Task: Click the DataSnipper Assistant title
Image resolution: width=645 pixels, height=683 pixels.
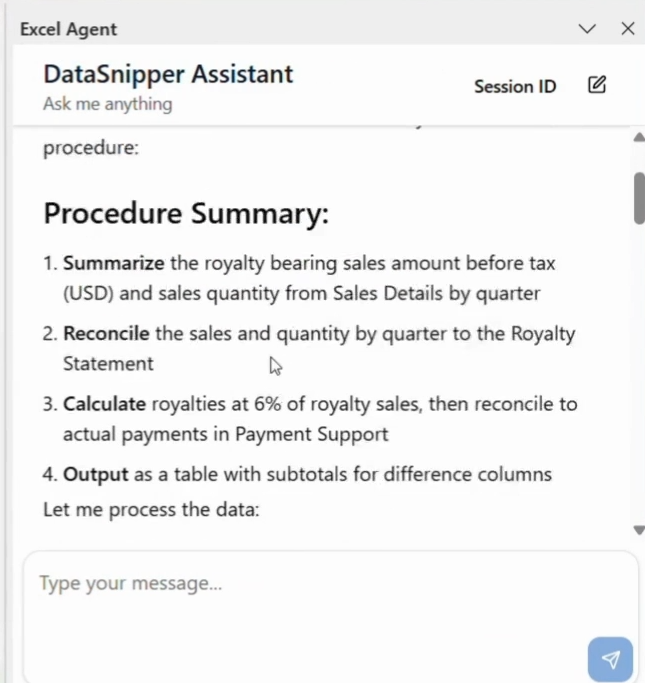Action: tap(168, 73)
